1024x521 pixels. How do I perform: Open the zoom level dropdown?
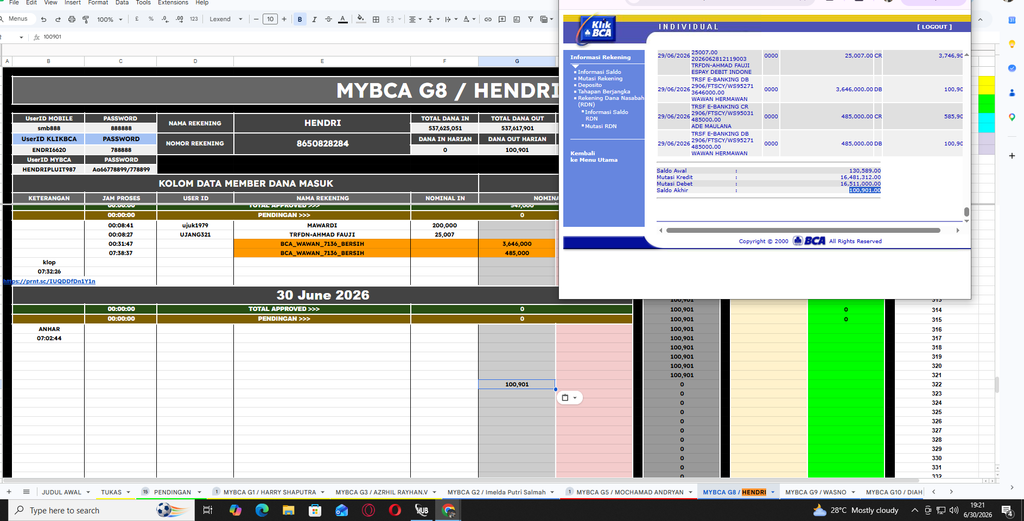[110, 20]
